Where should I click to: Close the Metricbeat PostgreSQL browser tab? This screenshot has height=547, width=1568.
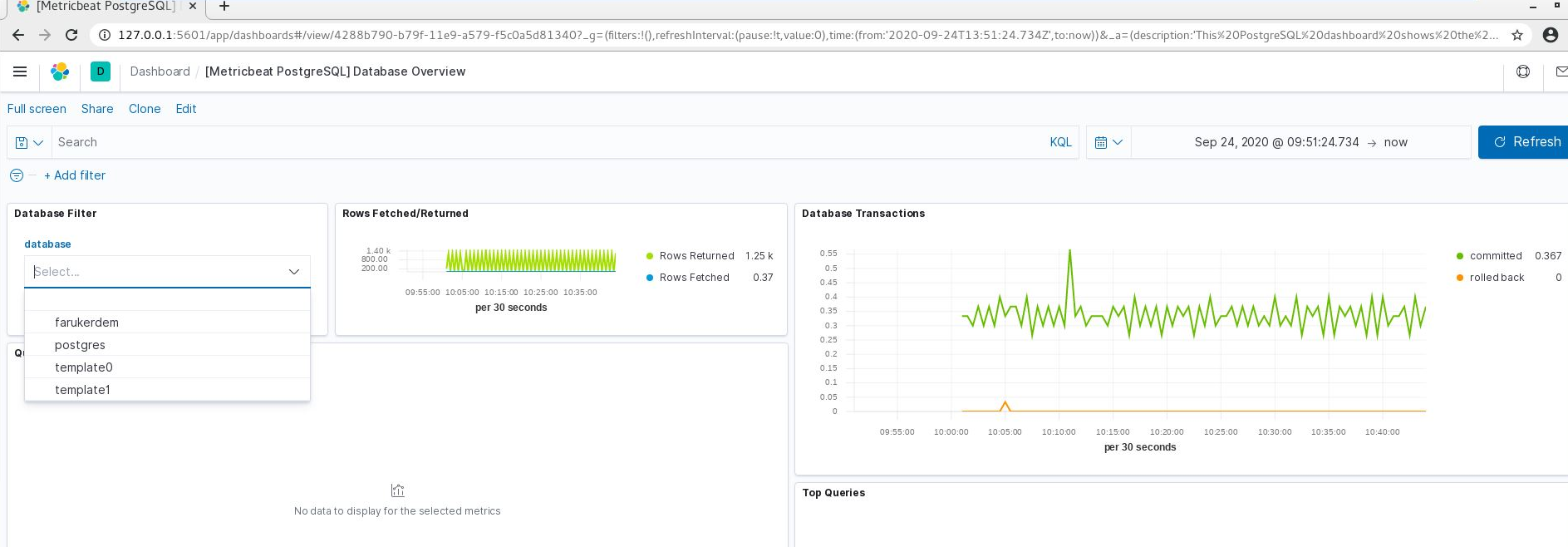[x=193, y=6]
